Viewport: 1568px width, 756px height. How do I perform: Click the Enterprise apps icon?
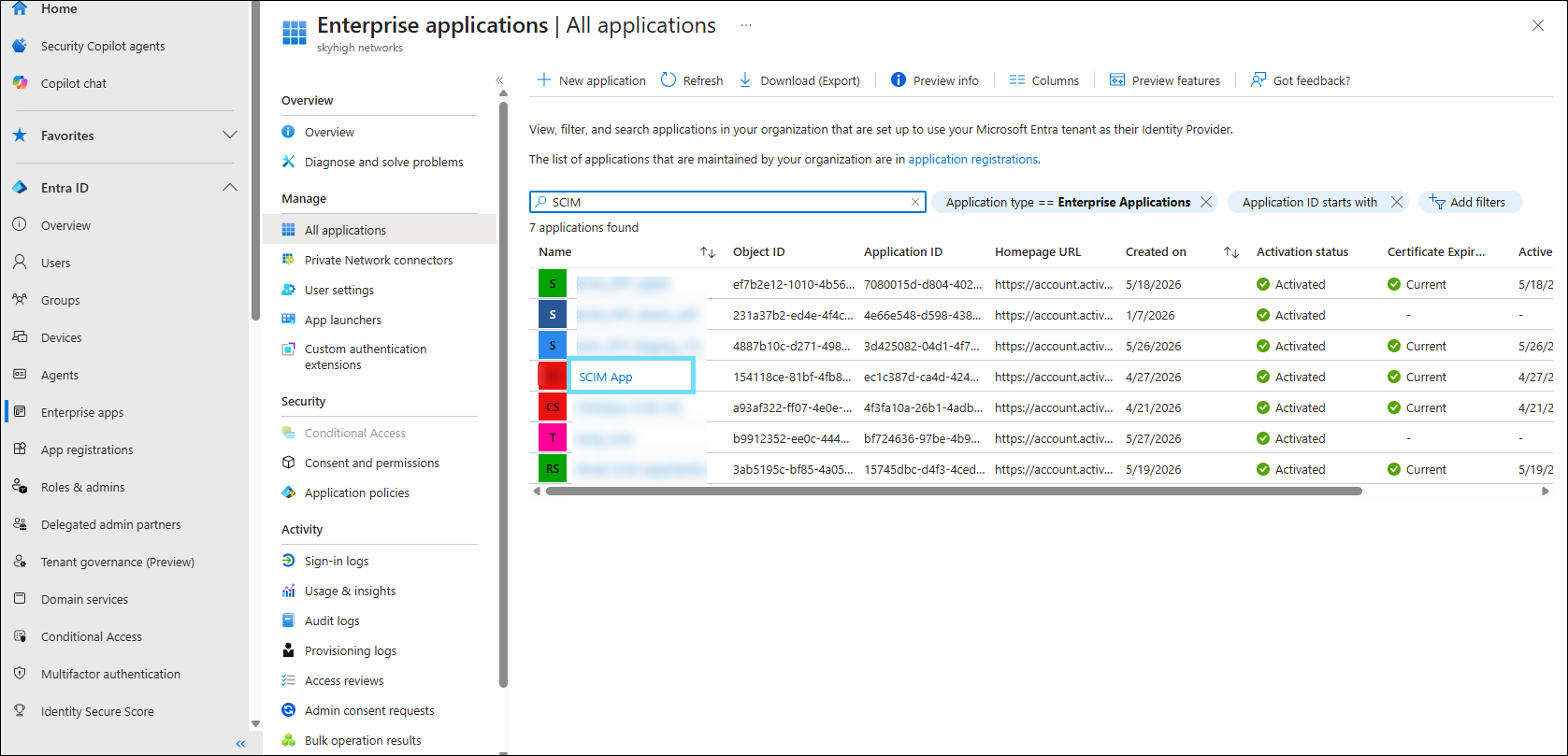[20, 412]
